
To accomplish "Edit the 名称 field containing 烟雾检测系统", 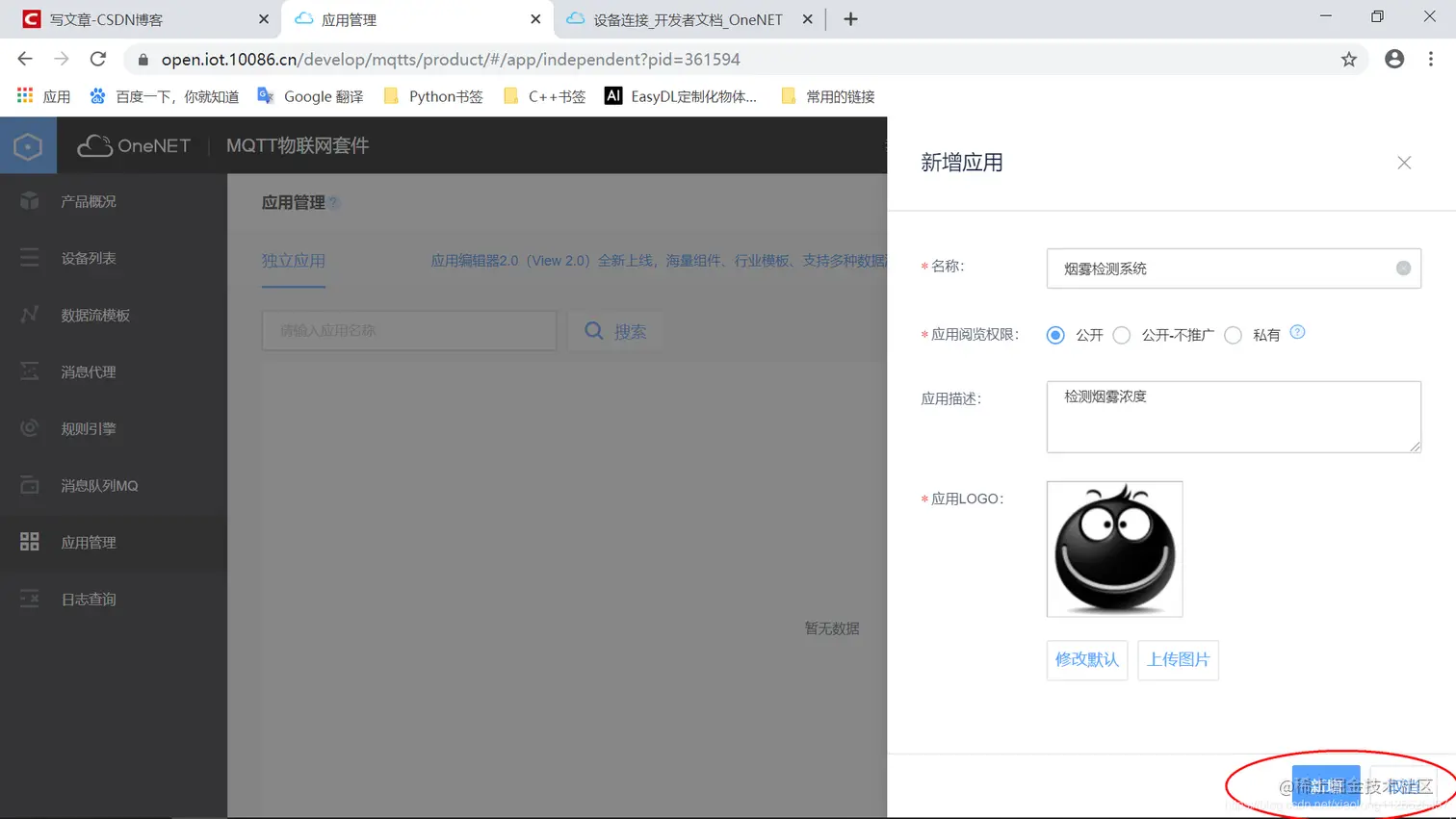I will [x=1234, y=269].
